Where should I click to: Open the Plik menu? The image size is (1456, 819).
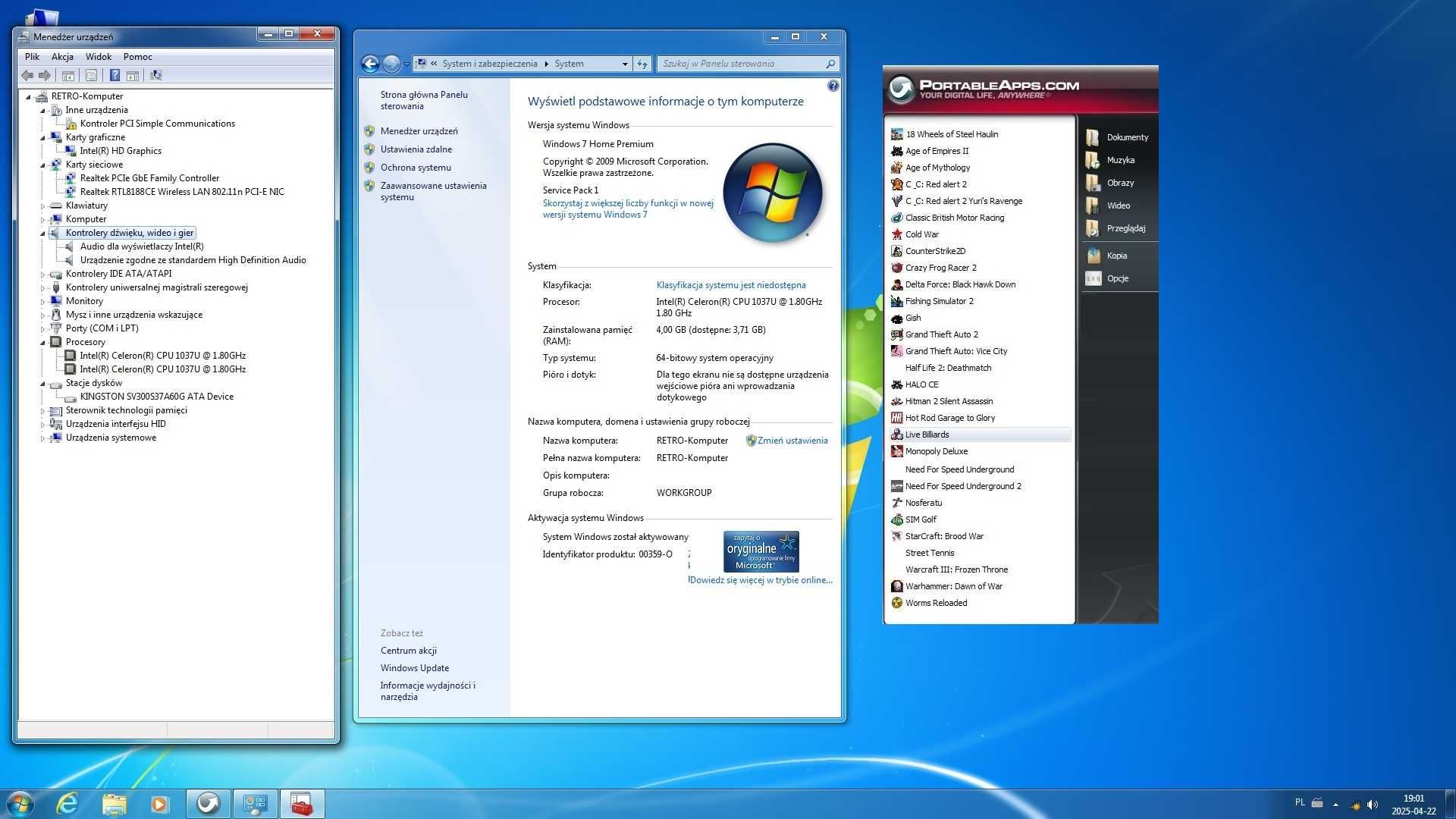click(32, 57)
